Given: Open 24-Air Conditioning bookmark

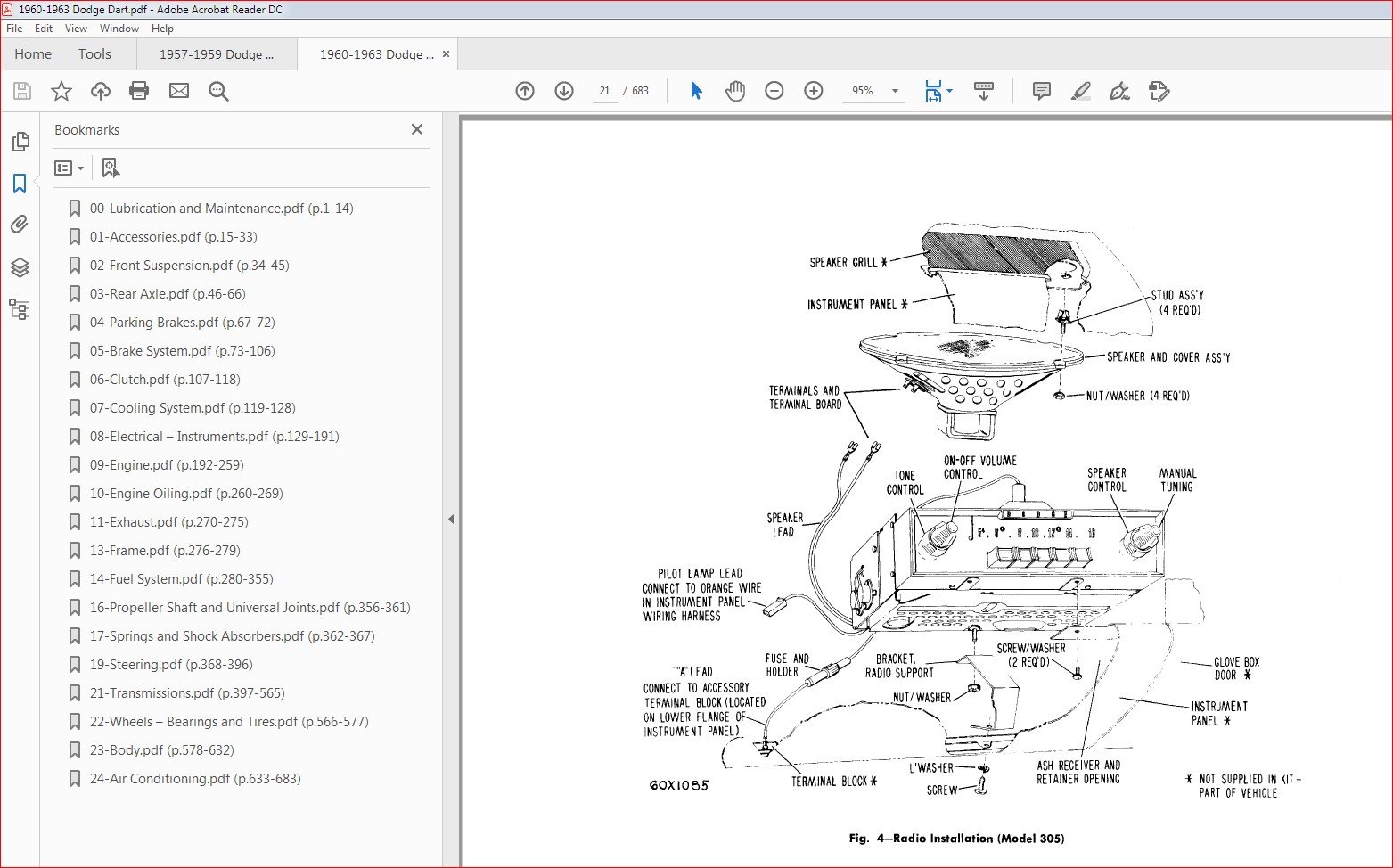Looking at the screenshot, I should click(195, 779).
